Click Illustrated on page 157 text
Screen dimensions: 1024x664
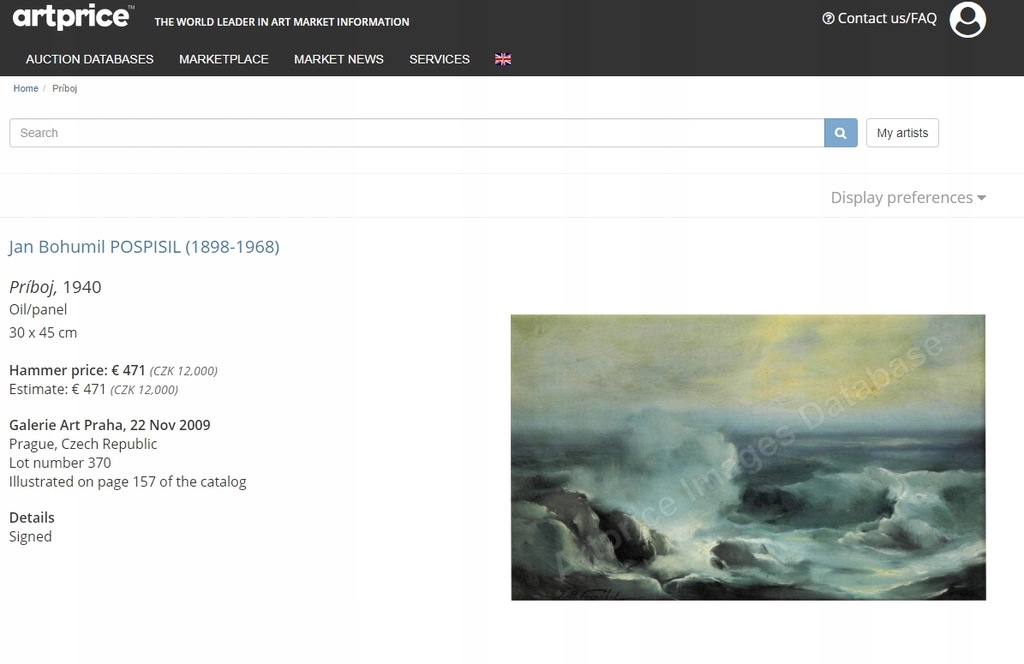[x=127, y=482]
